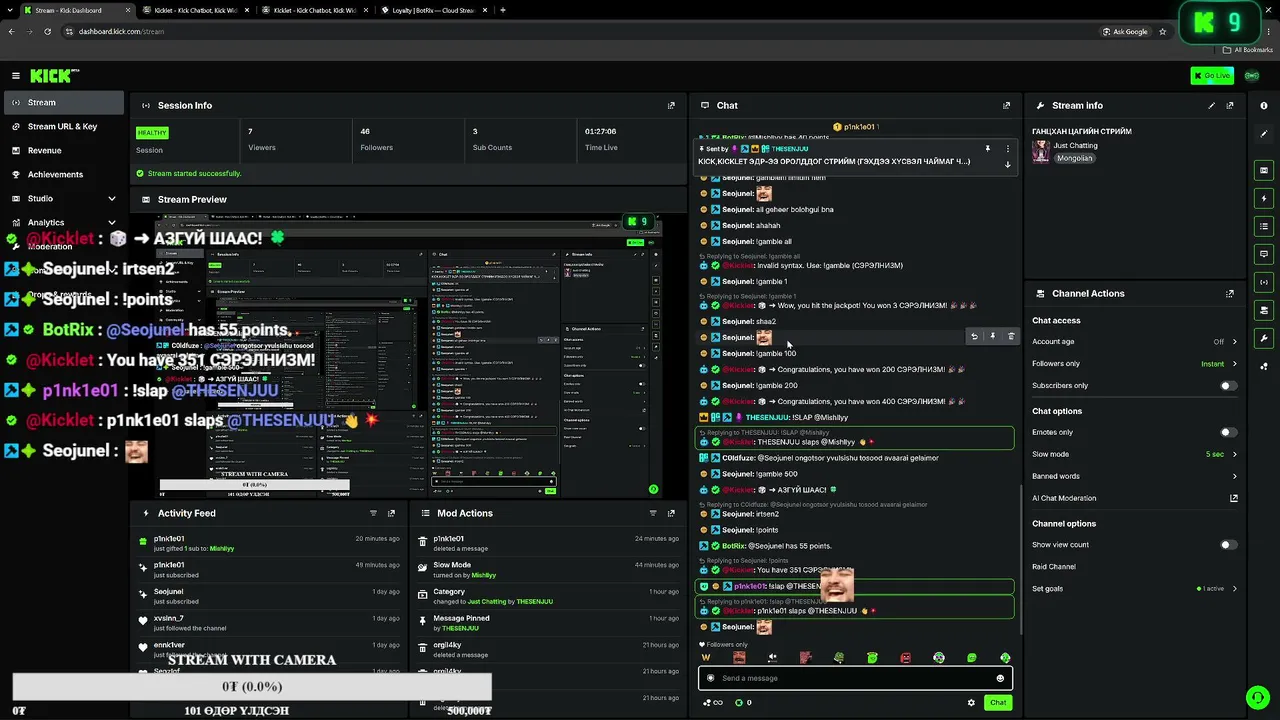Click the Send a message input field
This screenshot has height=720, width=1280.
[x=855, y=678]
